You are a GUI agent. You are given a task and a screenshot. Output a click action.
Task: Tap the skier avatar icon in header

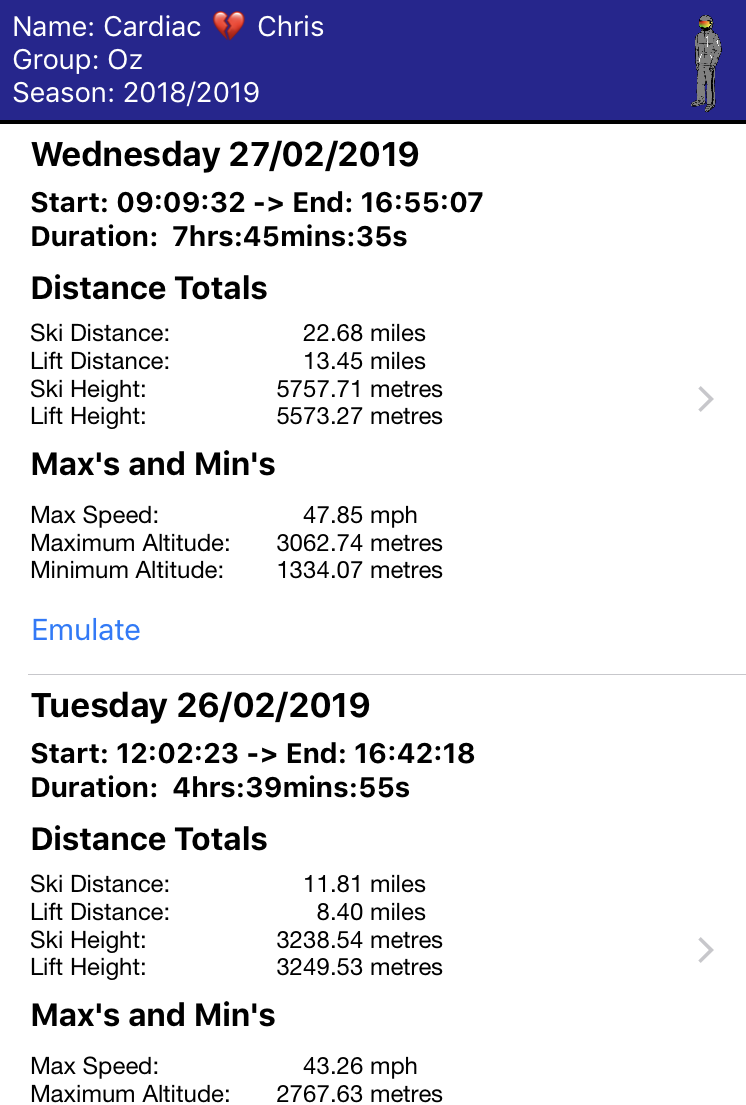(x=706, y=62)
